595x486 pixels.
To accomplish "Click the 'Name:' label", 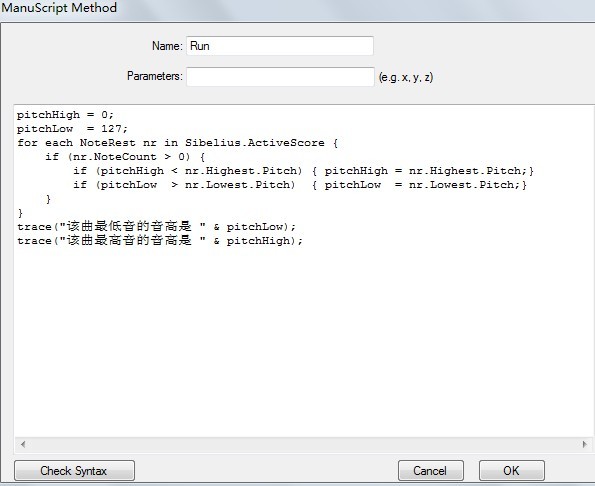I will click(x=167, y=46).
